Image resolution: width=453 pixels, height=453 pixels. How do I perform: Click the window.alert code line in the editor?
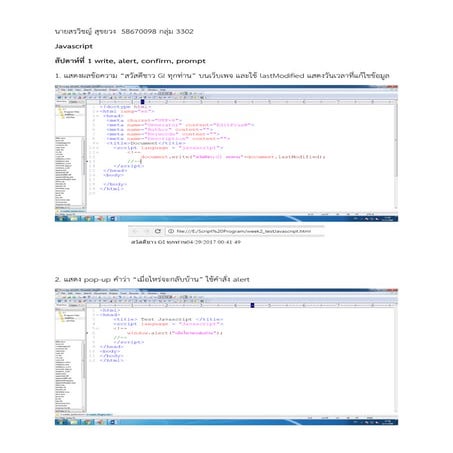pyautogui.click(x=174, y=333)
